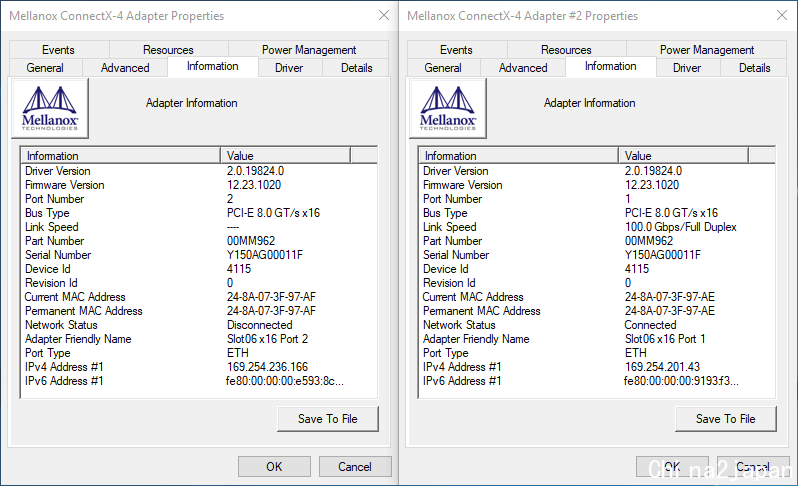
Task: Select Device Id row in Adapter Properties window
Action: pos(199,269)
